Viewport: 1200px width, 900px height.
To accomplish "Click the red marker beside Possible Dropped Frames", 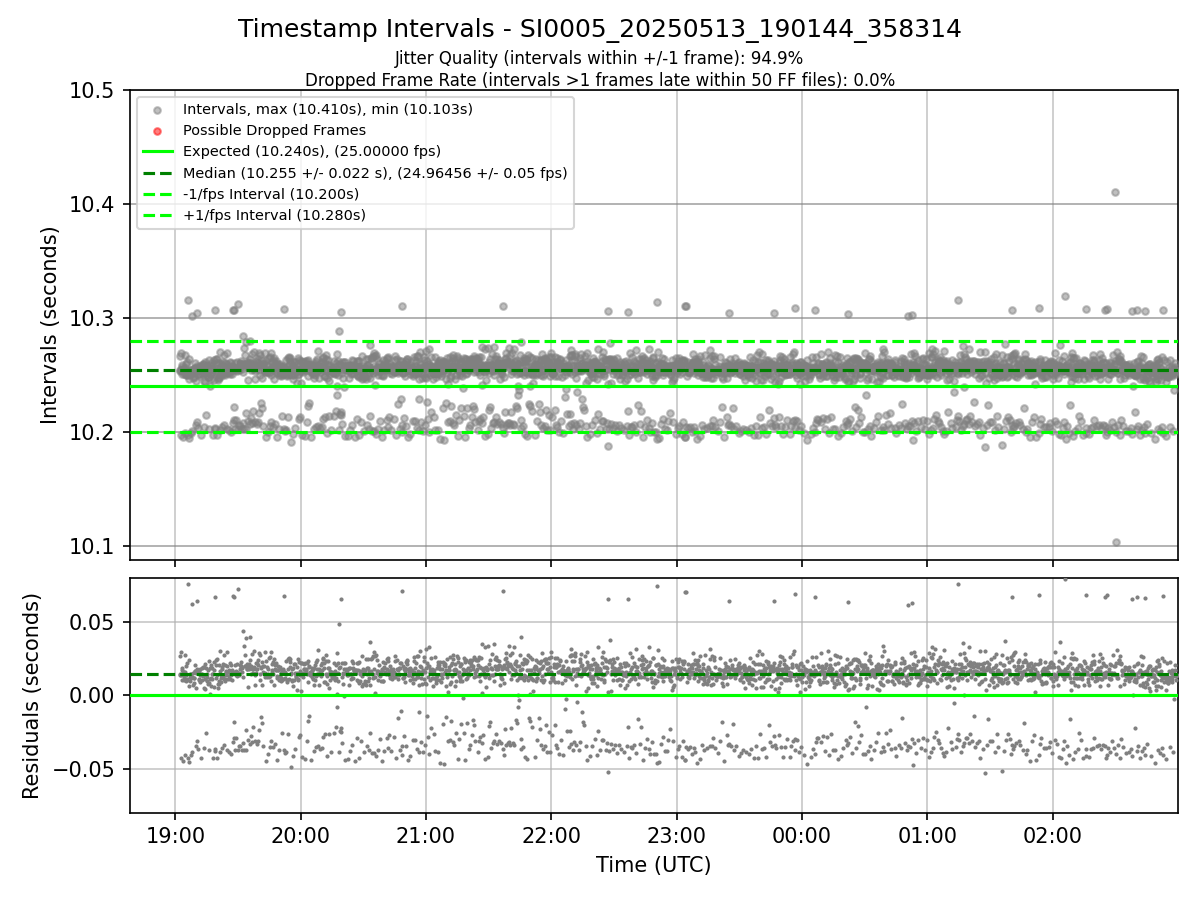I will pos(157,131).
